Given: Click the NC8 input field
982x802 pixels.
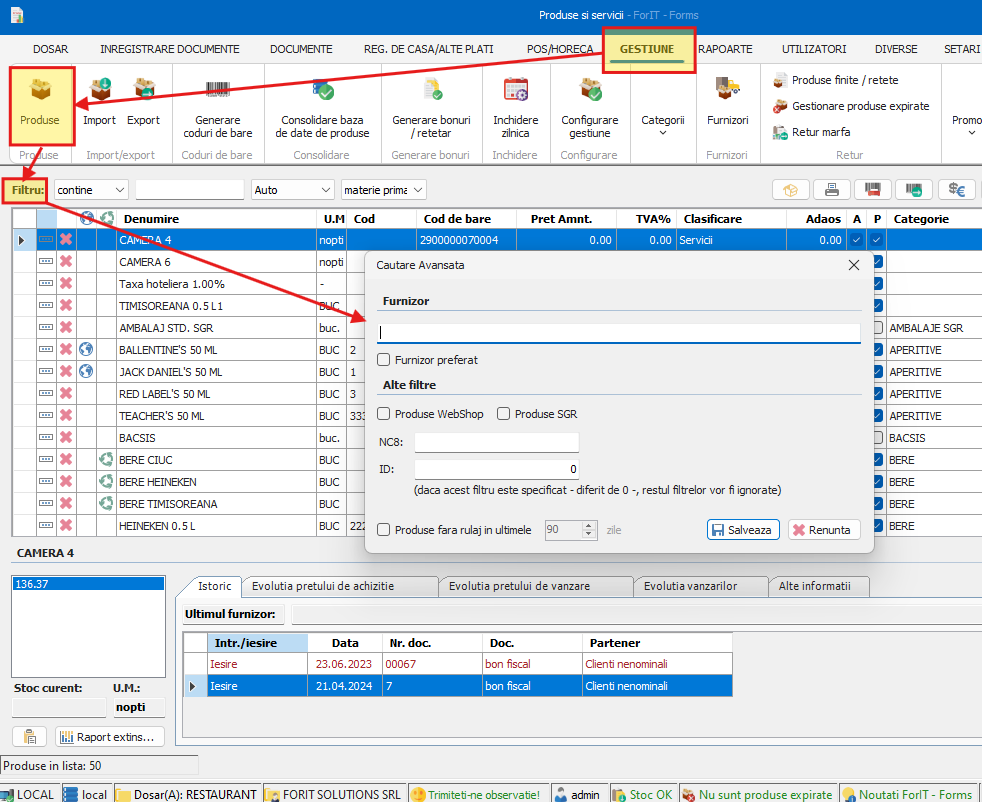Looking at the screenshot, I should pyautogui.click(x=497, y=442).
